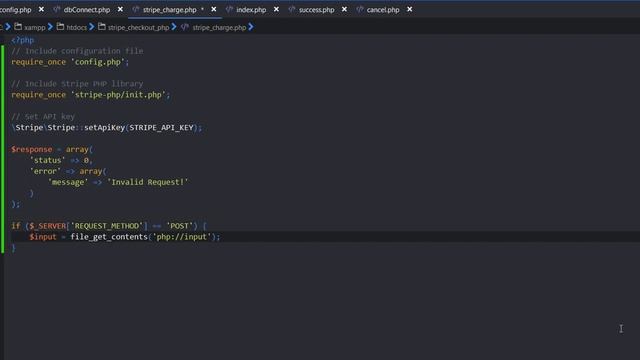Close the index.php tab
Viewport: 640px width, 360px height.
pos(276,9)
